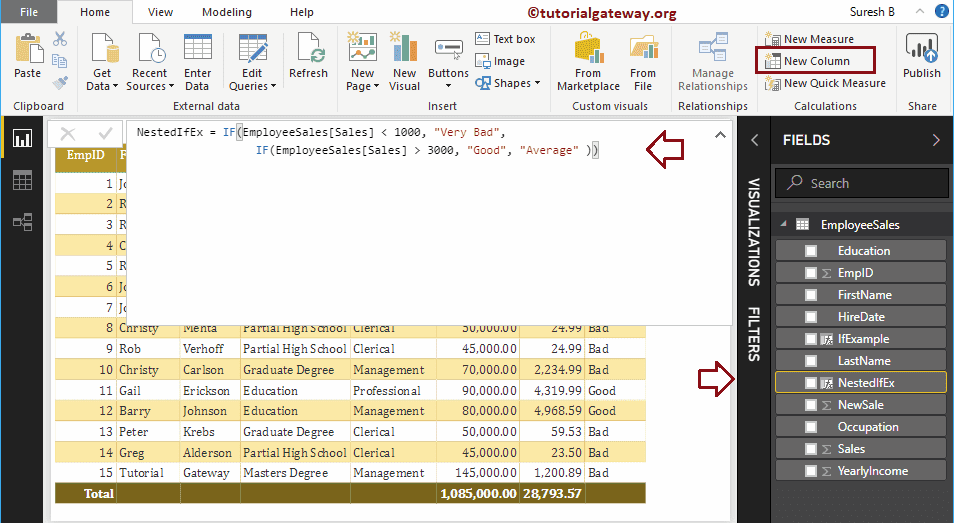Click Edit Queries icon
Image resolution: width=954 pixels, height=523 pixels.
[252, 47]
